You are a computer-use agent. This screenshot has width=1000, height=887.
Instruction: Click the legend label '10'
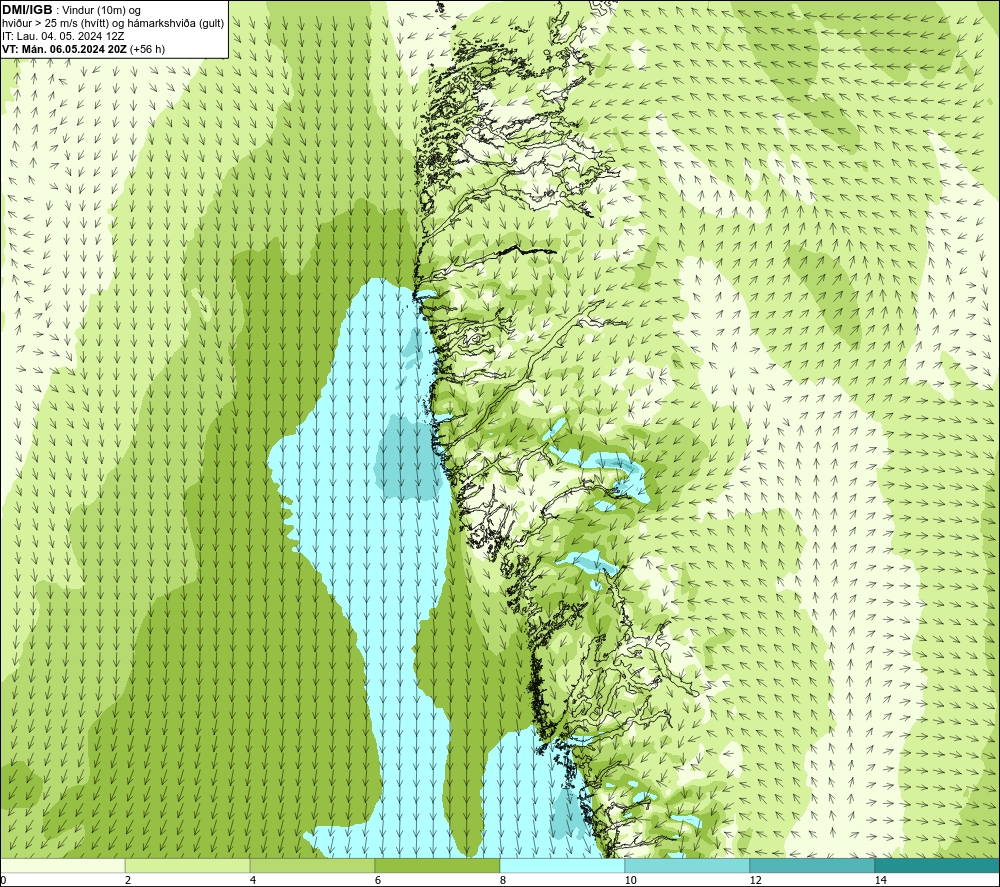(x=630, y=880)
